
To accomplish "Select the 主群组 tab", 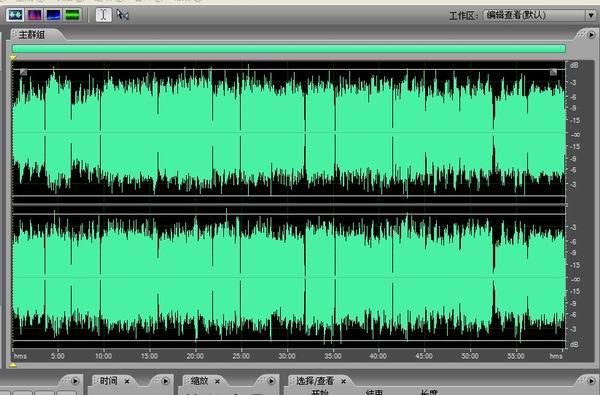I will [x=32, y=35].
